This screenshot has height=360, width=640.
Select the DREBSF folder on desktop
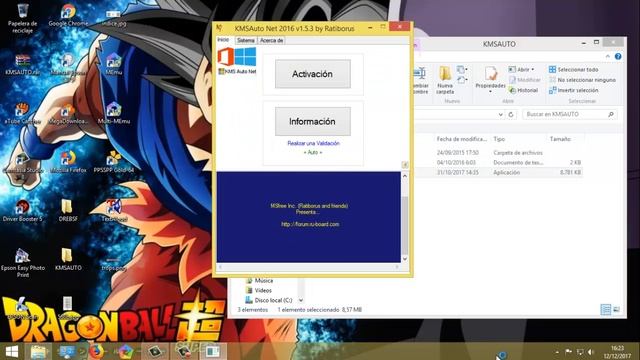pos(68,211)
